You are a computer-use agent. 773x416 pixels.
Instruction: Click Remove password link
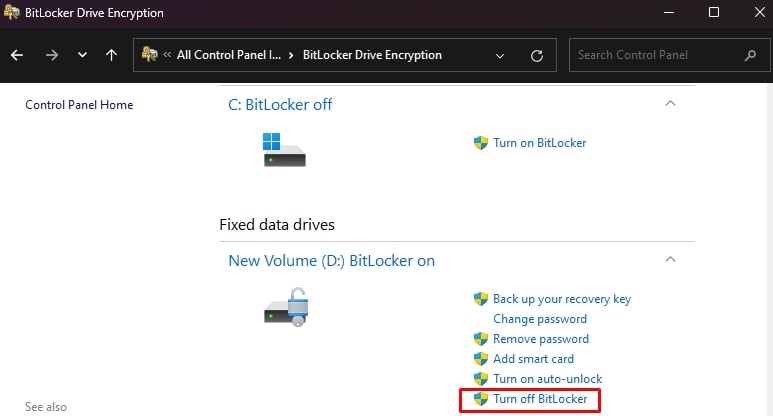coord(541,339)
